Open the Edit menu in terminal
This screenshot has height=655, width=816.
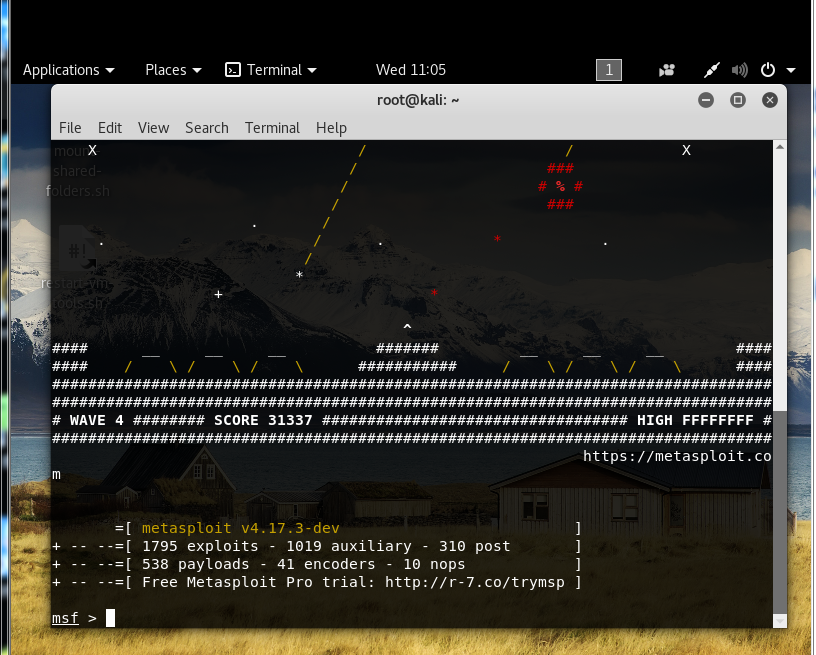point(110,128)
